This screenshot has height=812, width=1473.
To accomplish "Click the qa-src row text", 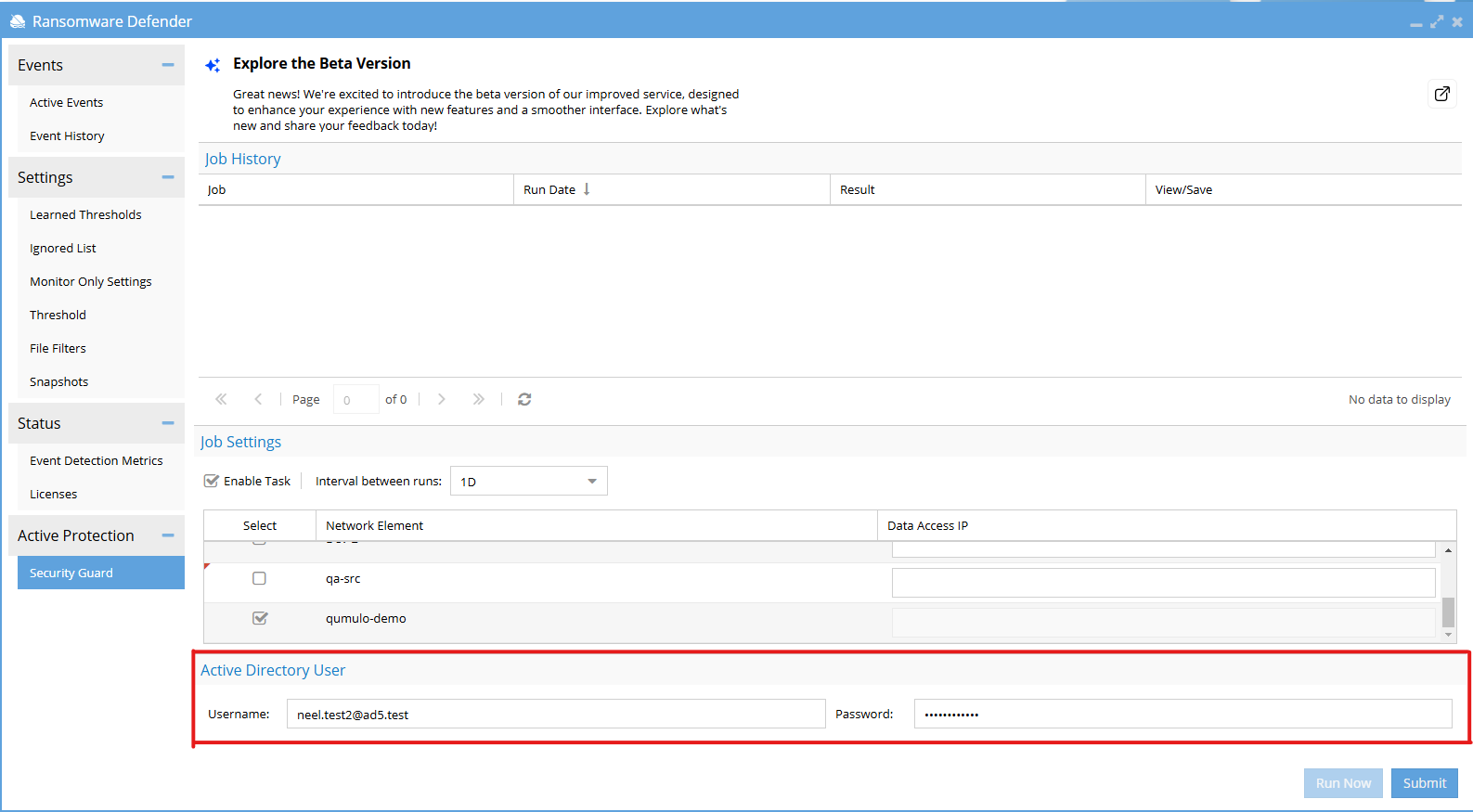I will pyautogui.click(x=343, y=578).
